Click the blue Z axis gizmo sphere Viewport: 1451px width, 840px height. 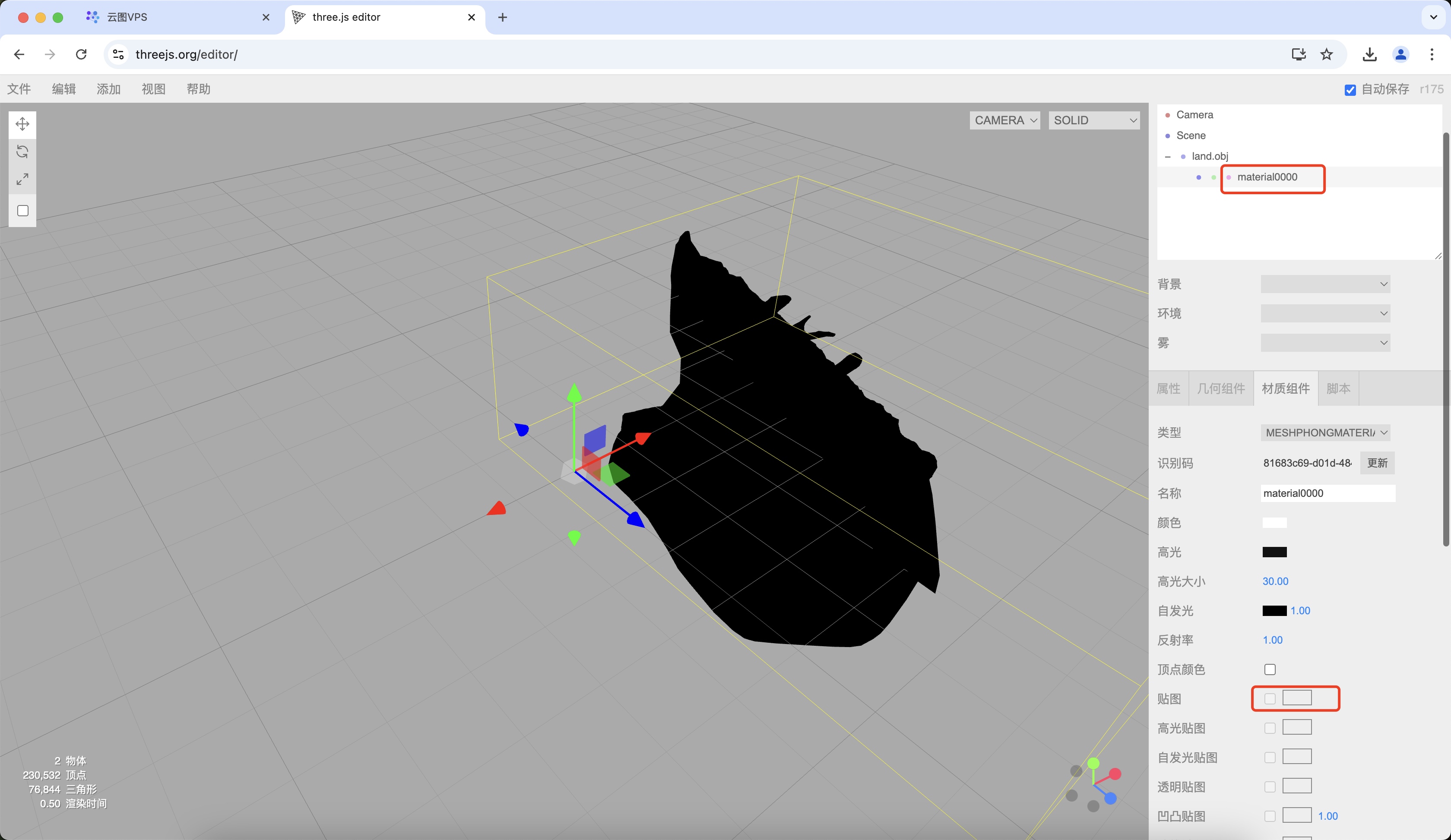(x=1111, y=798)
